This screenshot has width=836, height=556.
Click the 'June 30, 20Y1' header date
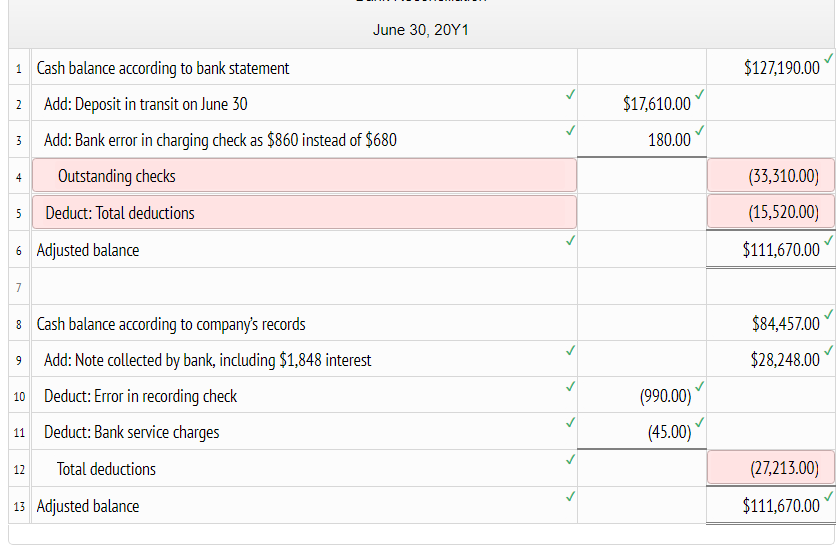point(421,30)
